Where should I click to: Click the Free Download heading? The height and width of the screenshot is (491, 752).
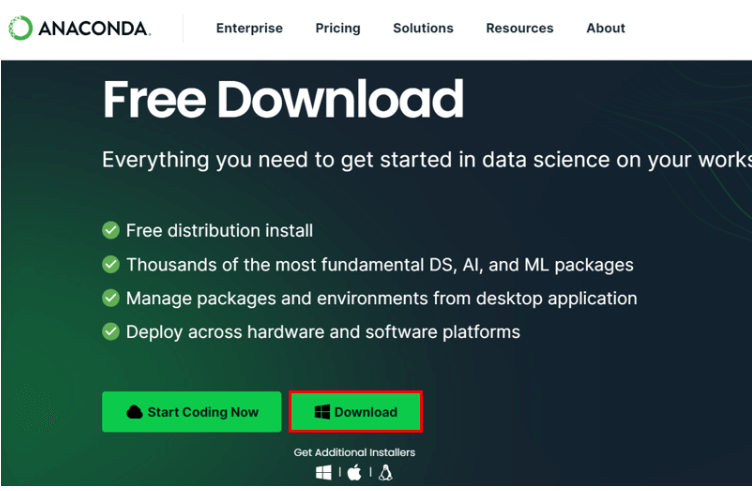coord(283,99)
